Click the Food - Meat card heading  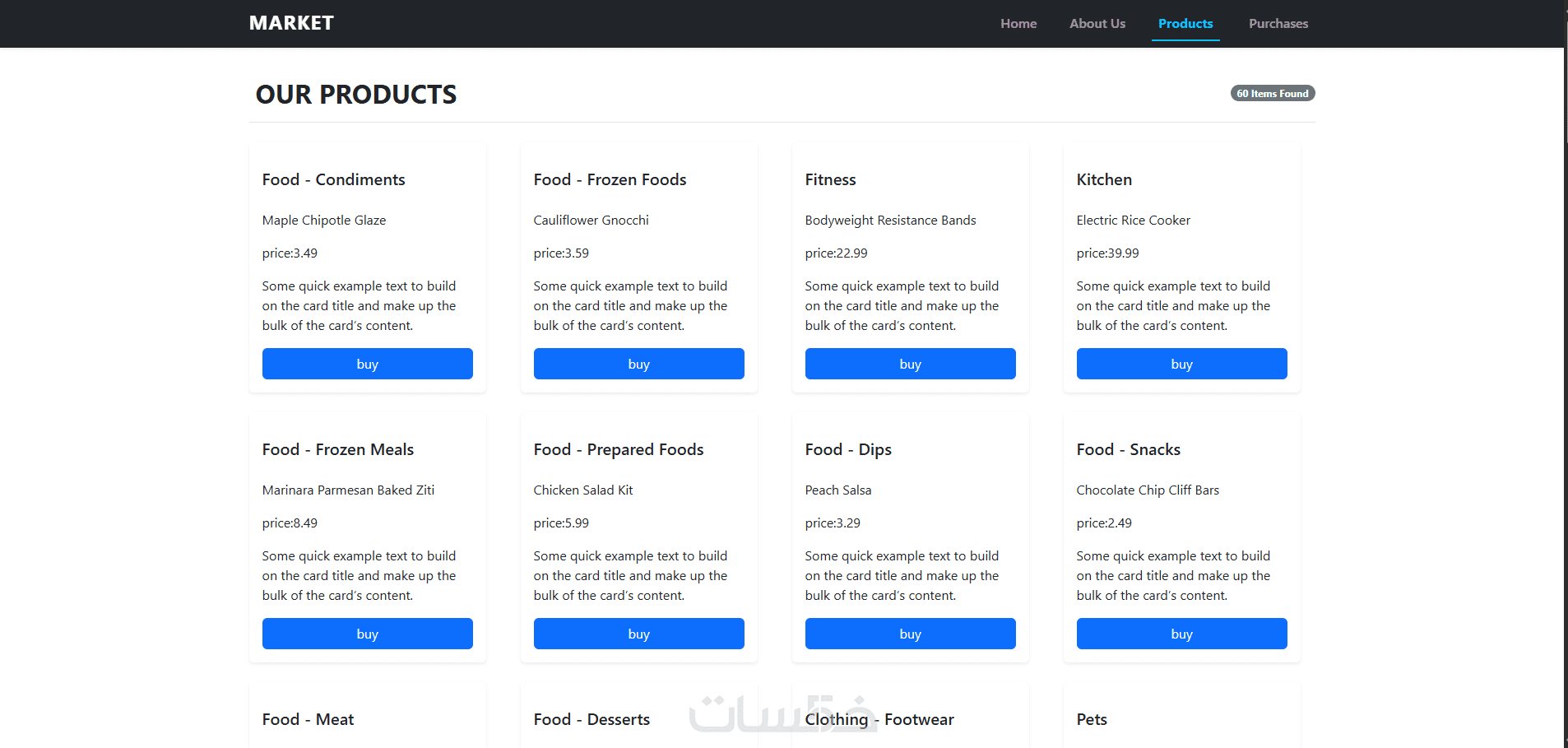click(308, 719)
